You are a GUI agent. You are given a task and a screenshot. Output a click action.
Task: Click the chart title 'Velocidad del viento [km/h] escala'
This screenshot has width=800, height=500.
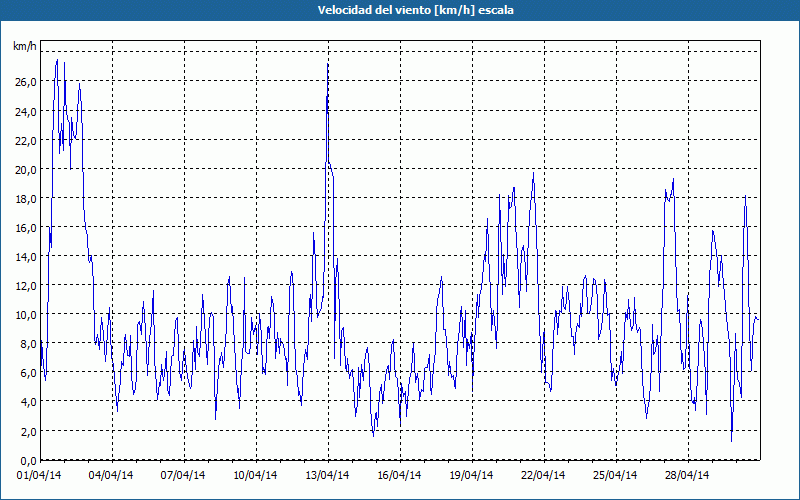click(415, 10)
